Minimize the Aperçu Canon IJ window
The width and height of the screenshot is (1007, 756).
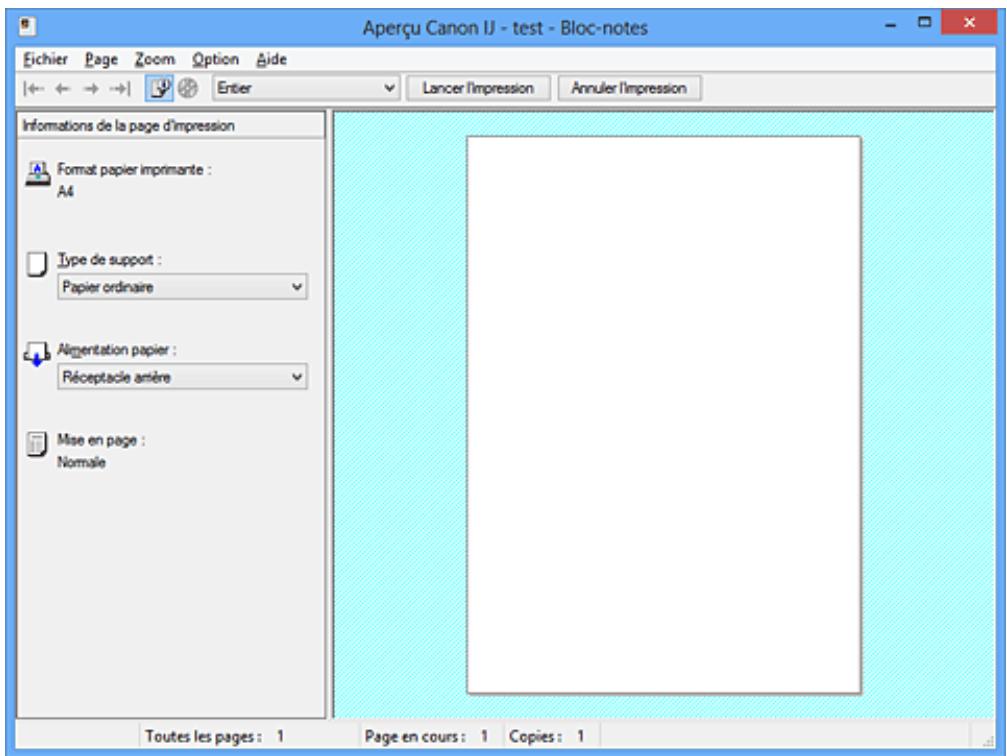pyautogui.click(x=890, y=25)
